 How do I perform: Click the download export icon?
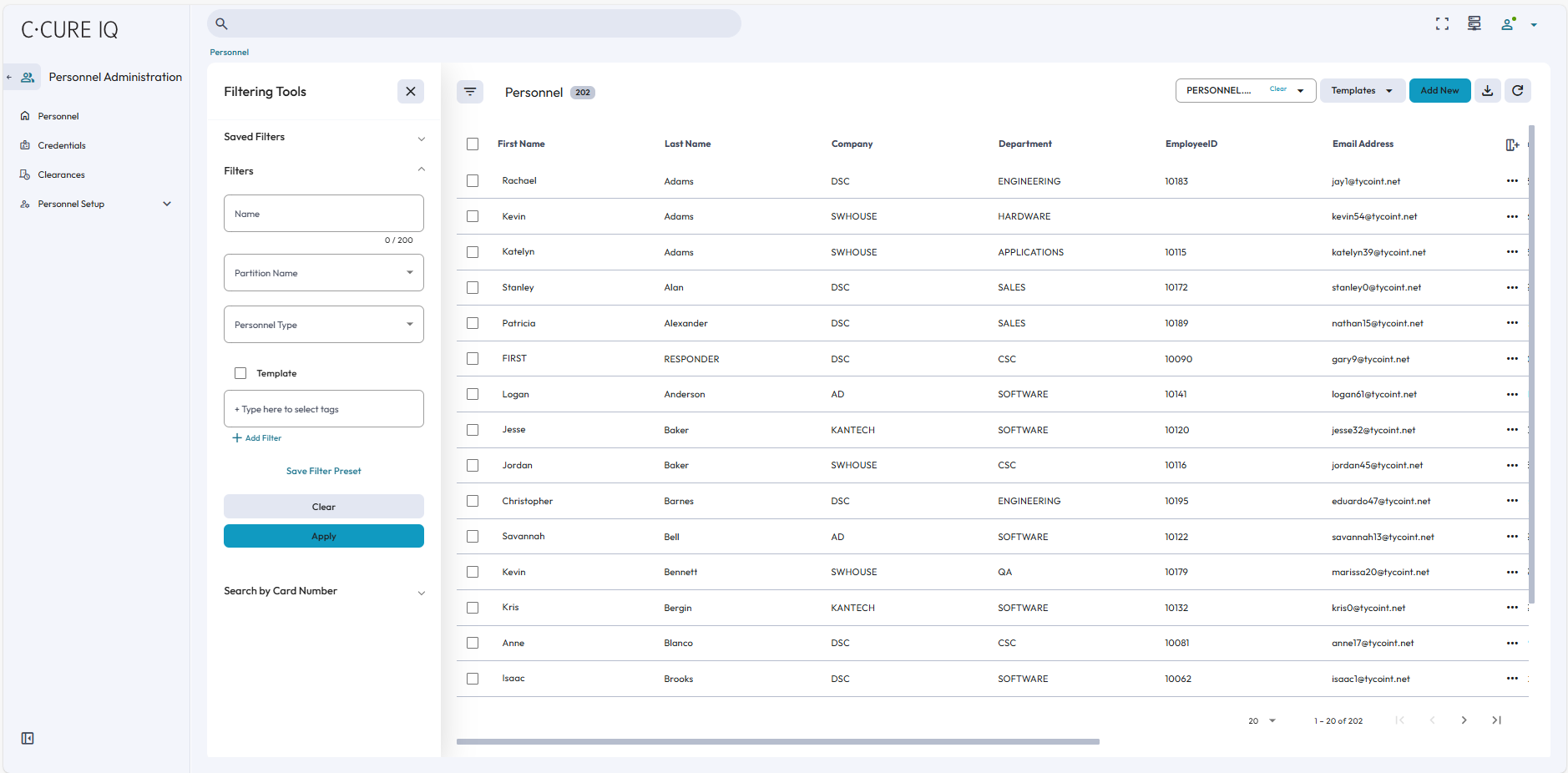[1487, 91]
